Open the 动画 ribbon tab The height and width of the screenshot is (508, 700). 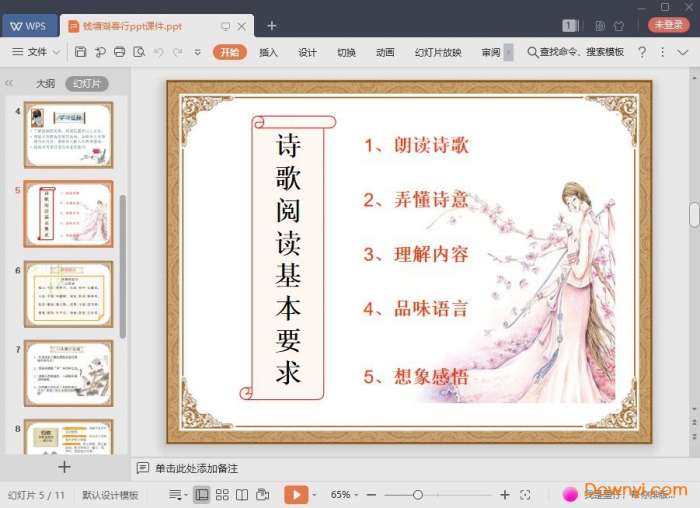385,52
